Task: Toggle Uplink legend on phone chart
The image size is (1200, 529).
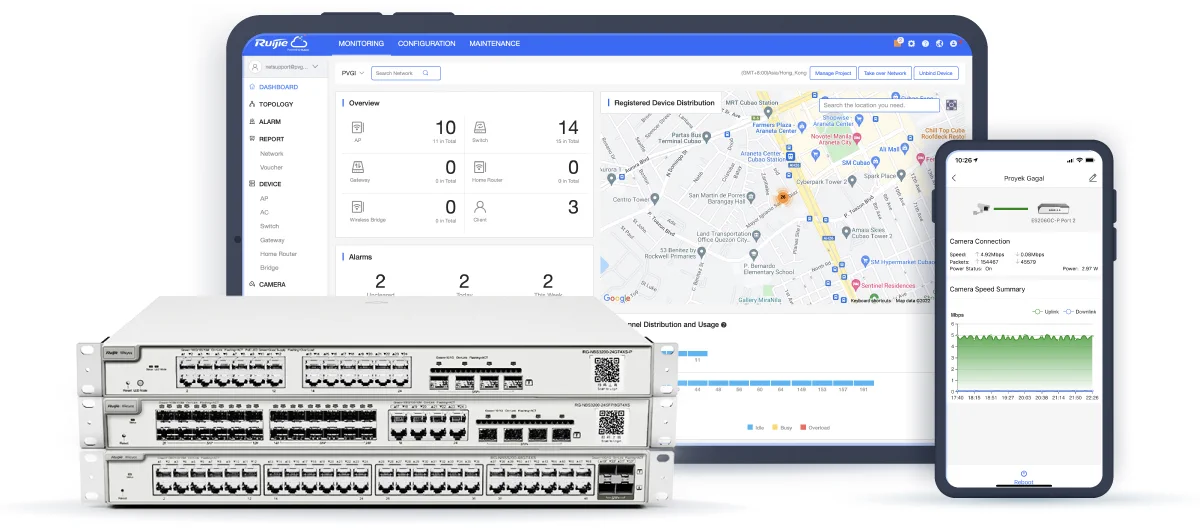Action: [x=1044, y=311]
